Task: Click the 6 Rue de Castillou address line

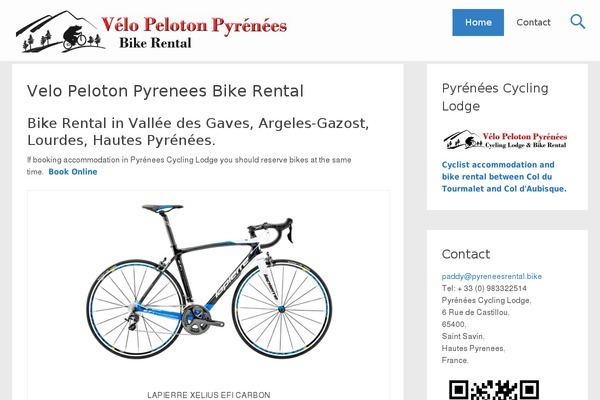Action: (475, 312)
